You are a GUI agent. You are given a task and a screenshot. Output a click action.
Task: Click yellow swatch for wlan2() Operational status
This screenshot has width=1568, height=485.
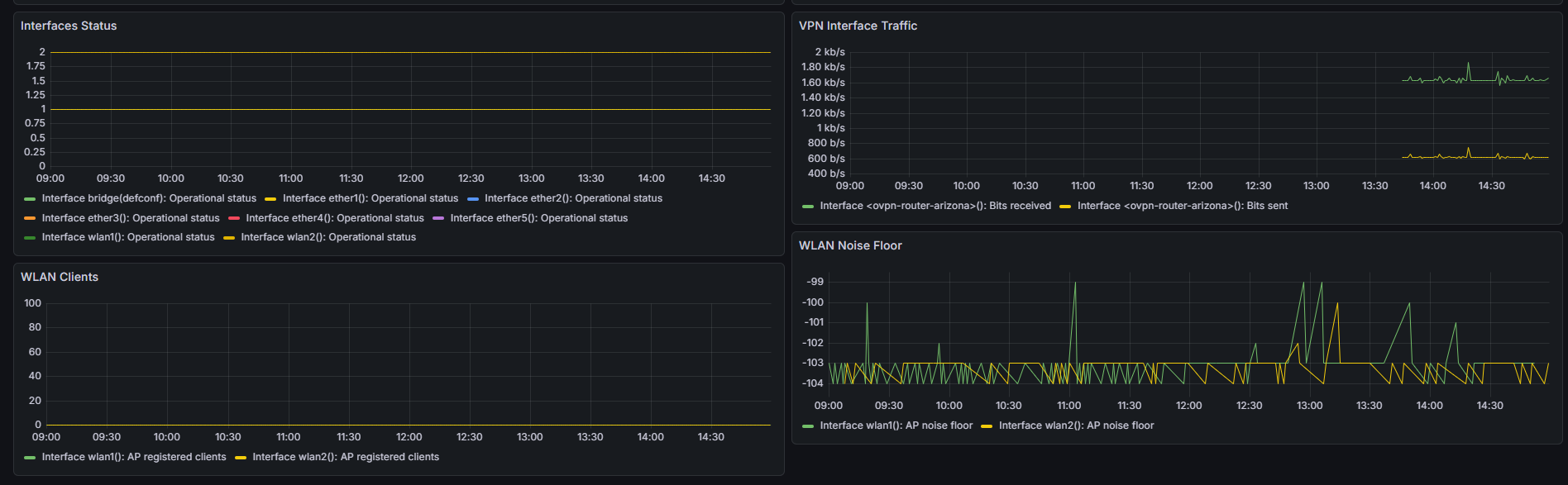coord(229,238)
